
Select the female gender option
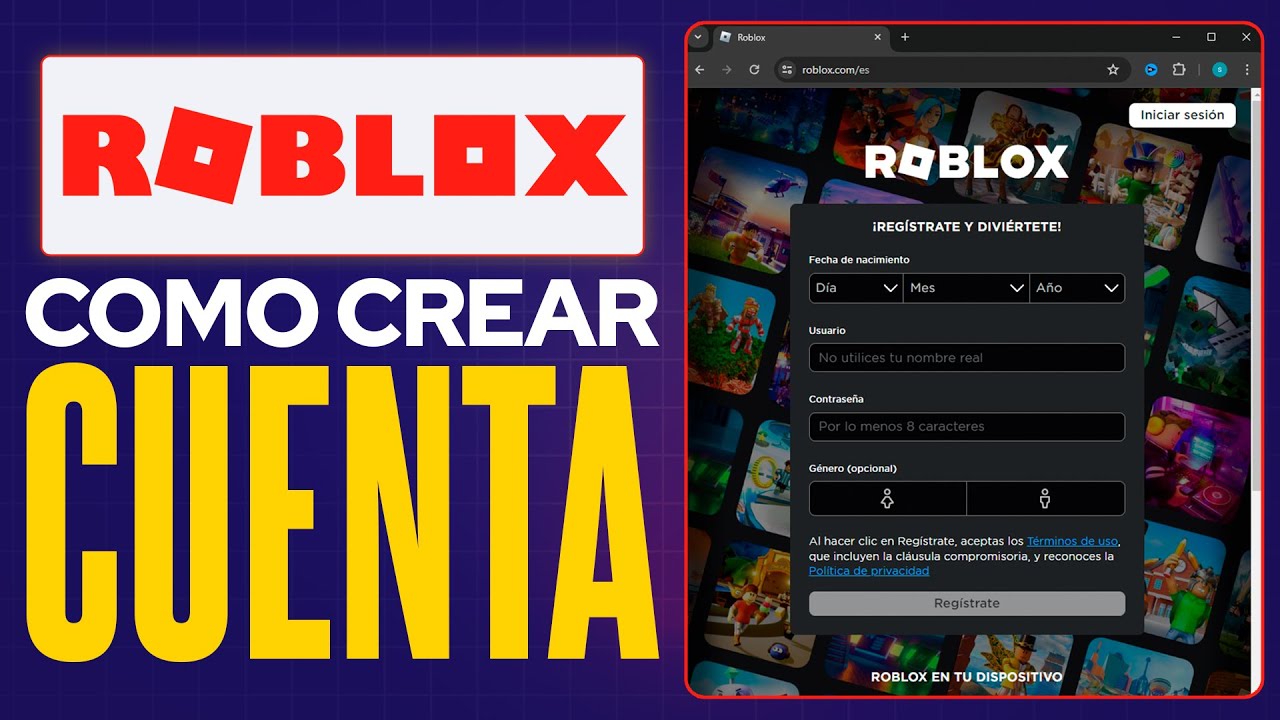(x=887, y=498)
